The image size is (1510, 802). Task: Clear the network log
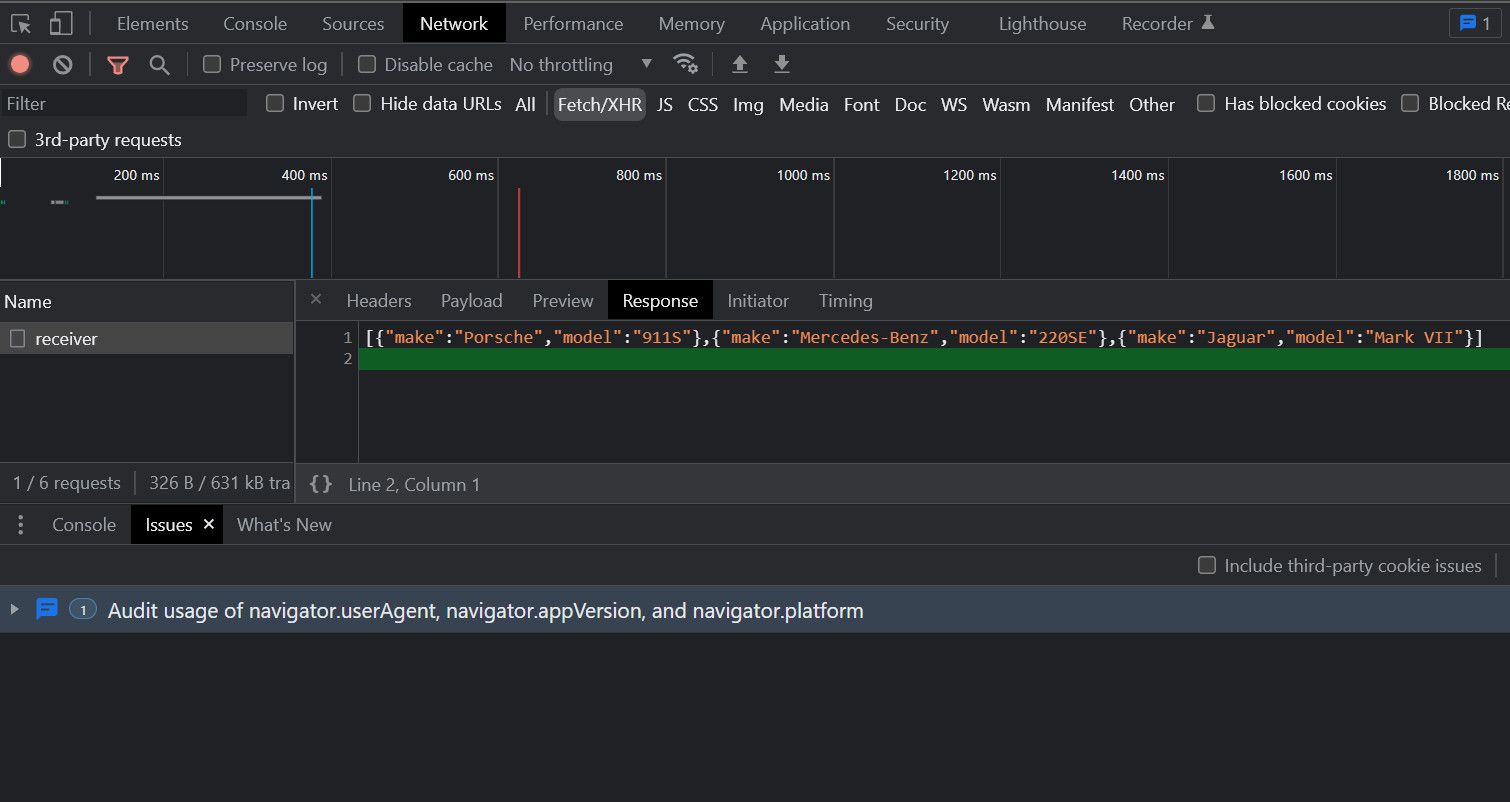click(x=63, y=65)
